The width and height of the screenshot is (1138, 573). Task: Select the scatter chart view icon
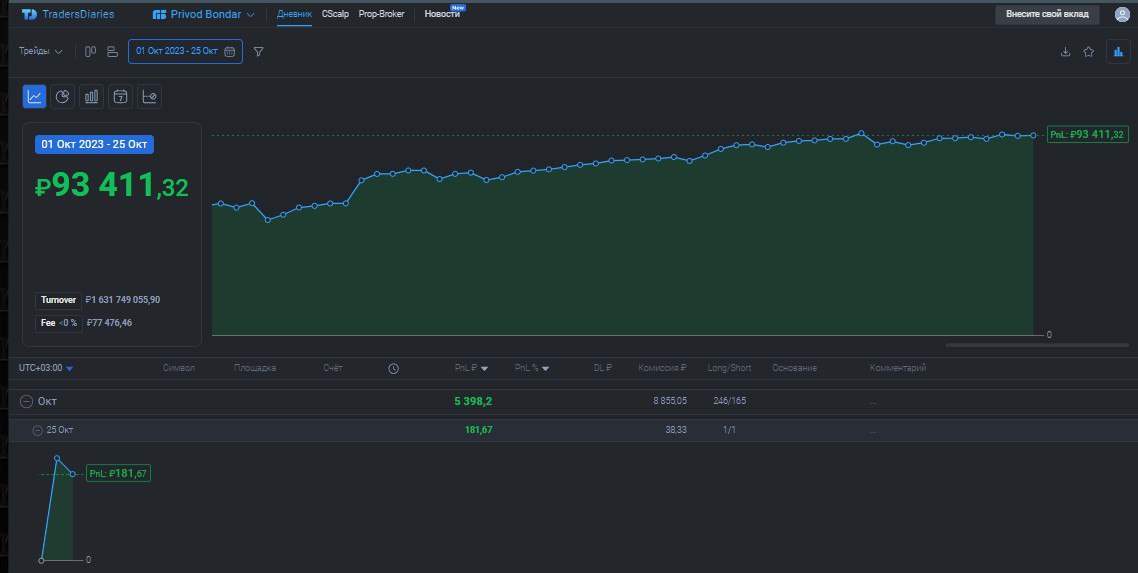(150, 96)
